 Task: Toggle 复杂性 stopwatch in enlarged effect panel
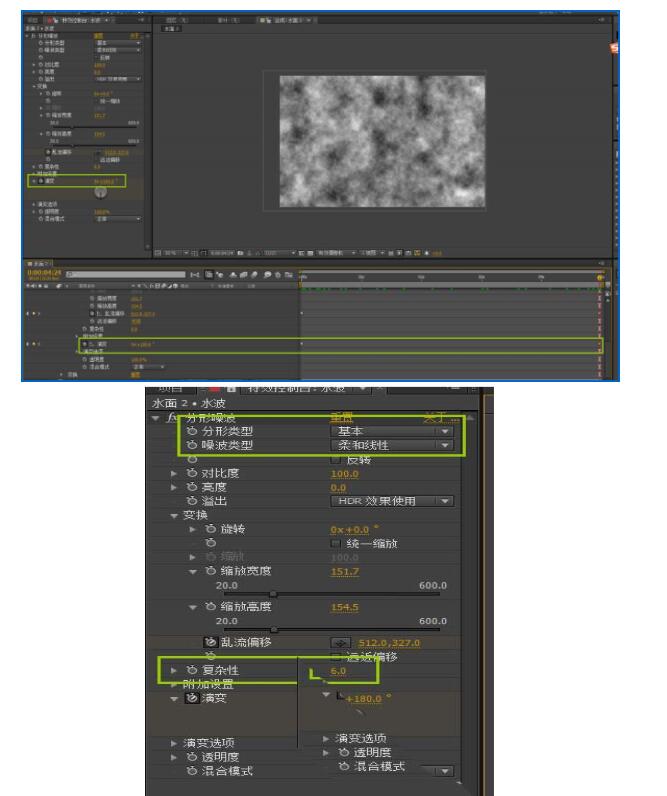tap(191, 670)
